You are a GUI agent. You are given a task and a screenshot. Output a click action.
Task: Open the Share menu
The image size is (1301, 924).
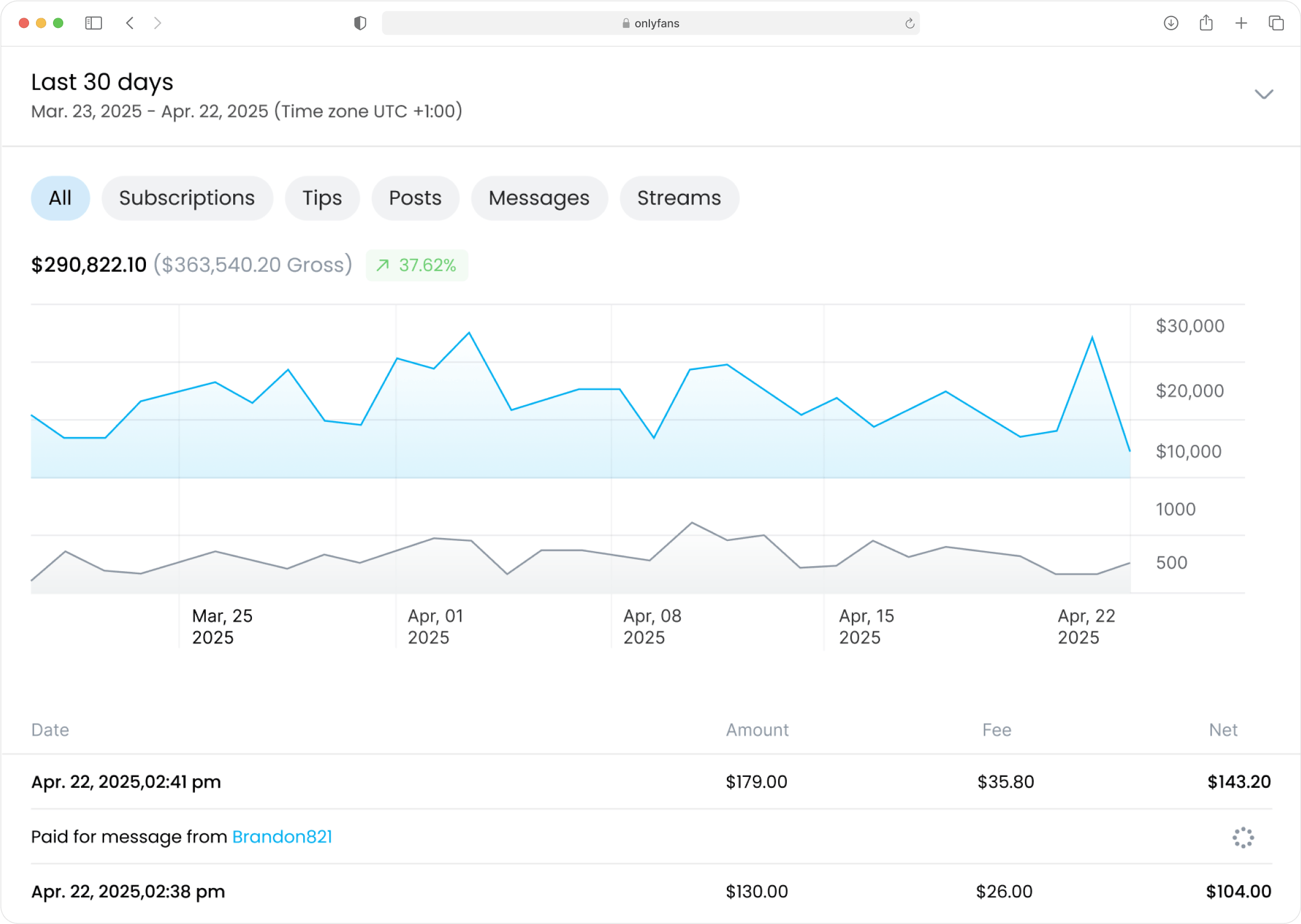(1206, 23)
